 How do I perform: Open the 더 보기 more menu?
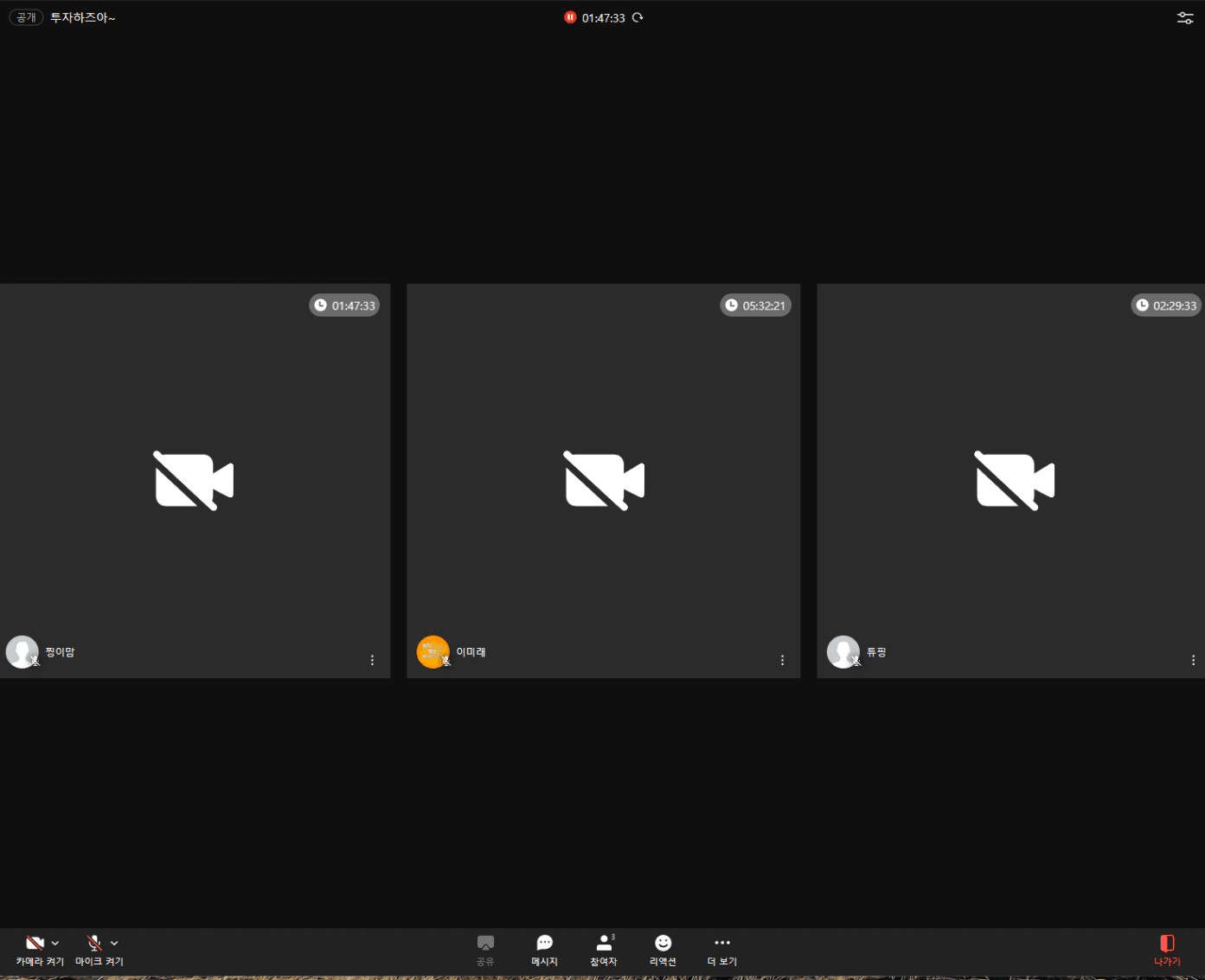pos(721,949)
